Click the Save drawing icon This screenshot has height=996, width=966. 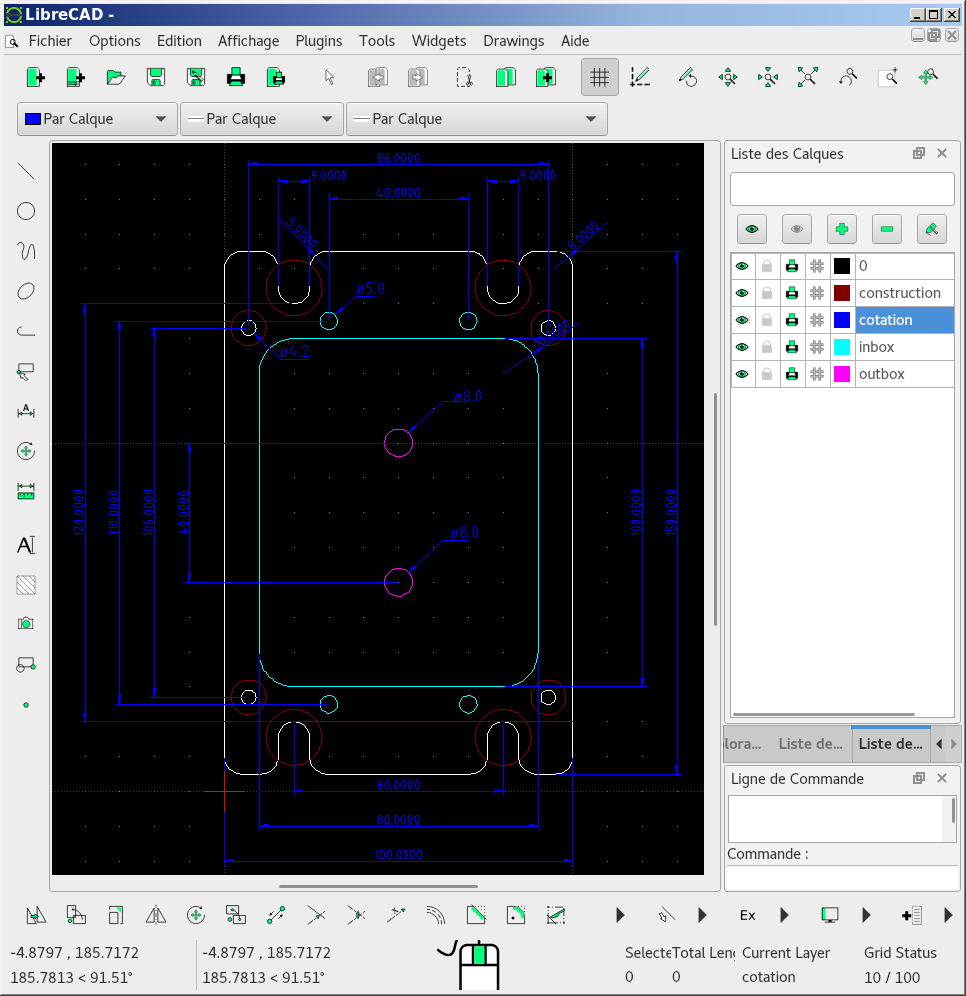[x=156, y=77]
